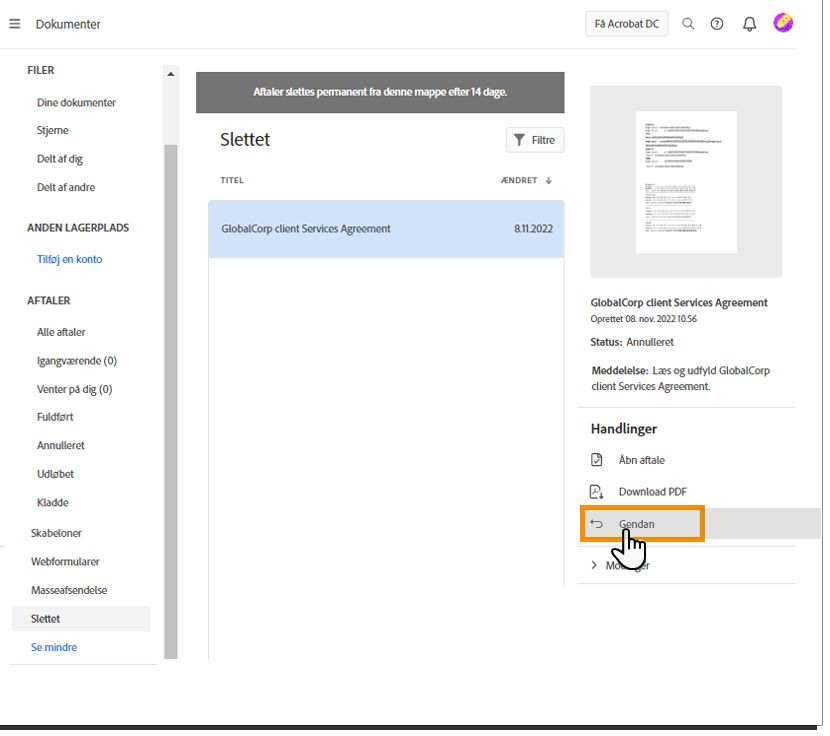Click the funnel icon on the Filtre button
This screenshot has height=736, width=830.
[x=519, y=140]
